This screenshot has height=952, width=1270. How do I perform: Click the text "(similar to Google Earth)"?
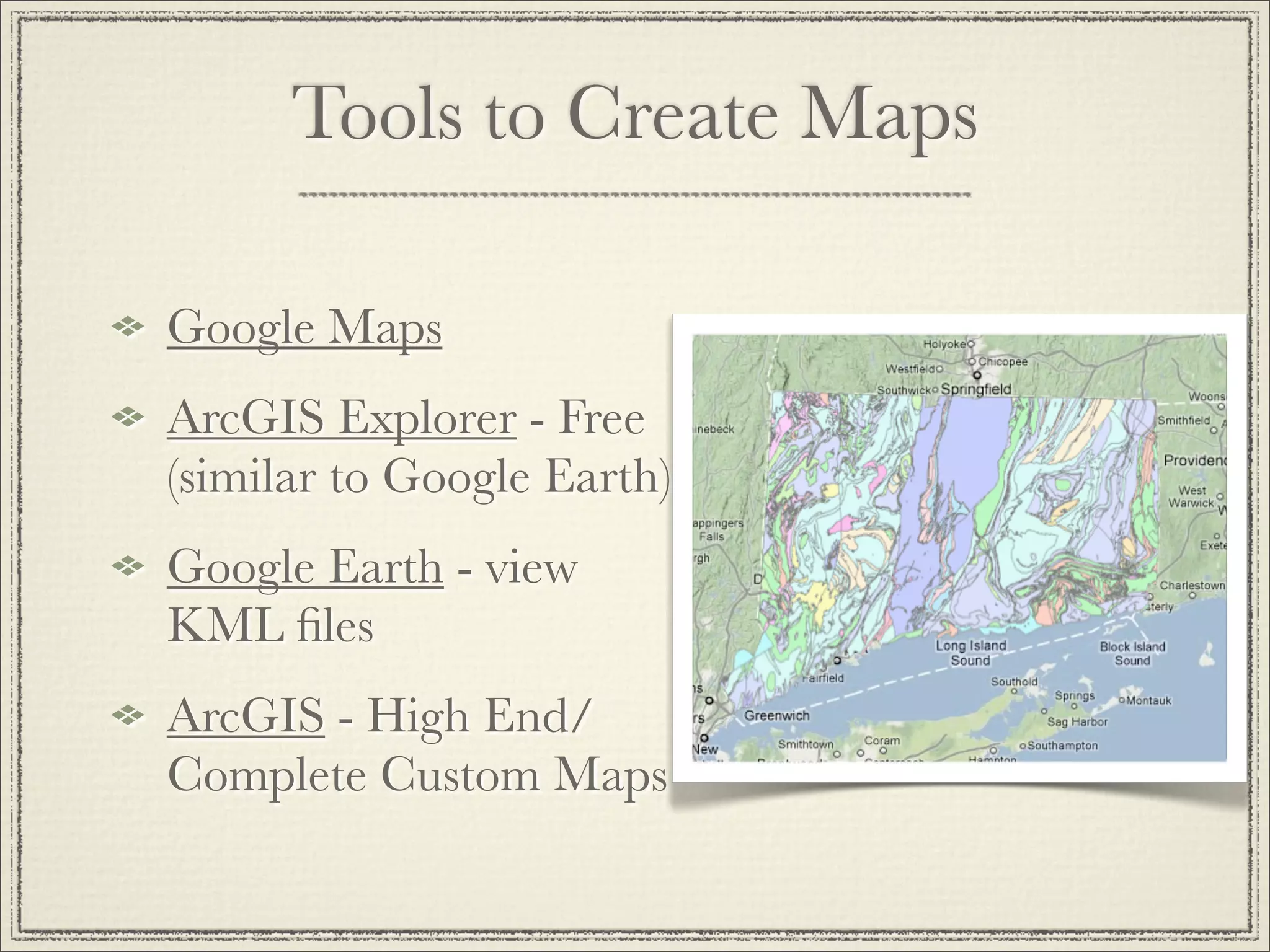click(419, 477)
